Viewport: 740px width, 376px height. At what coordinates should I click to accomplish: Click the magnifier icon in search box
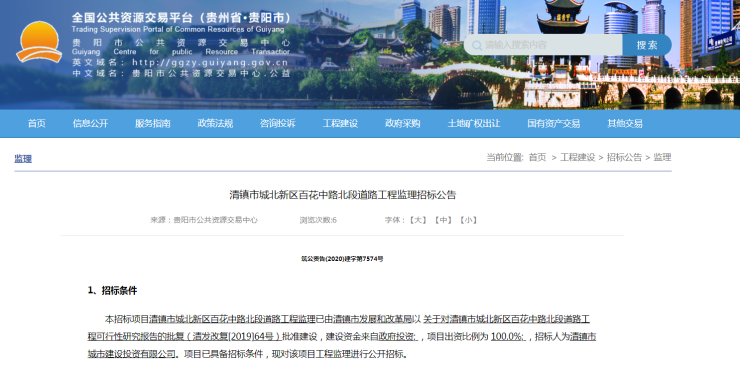[477, 45]
